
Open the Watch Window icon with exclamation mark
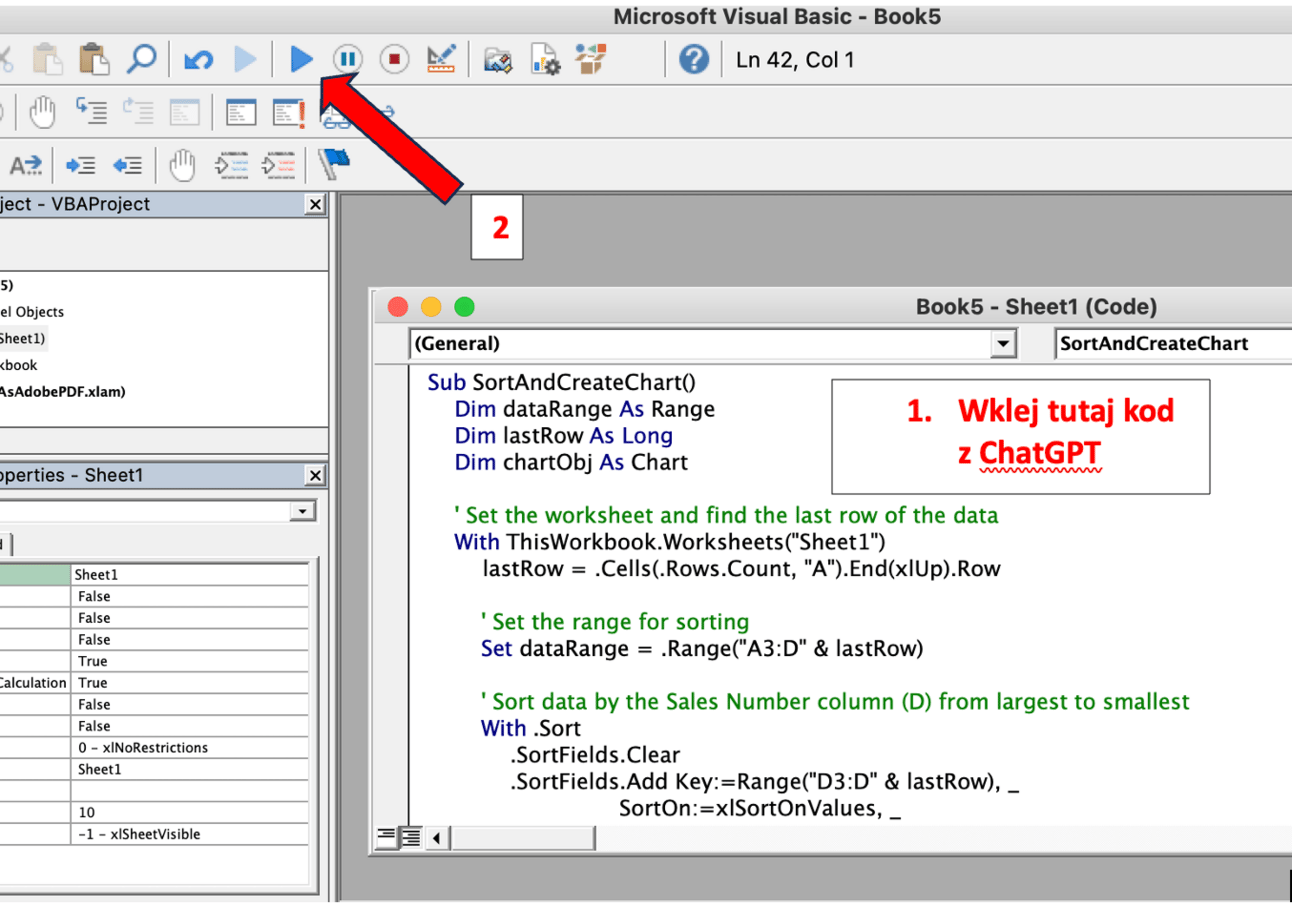click(289, 112)
